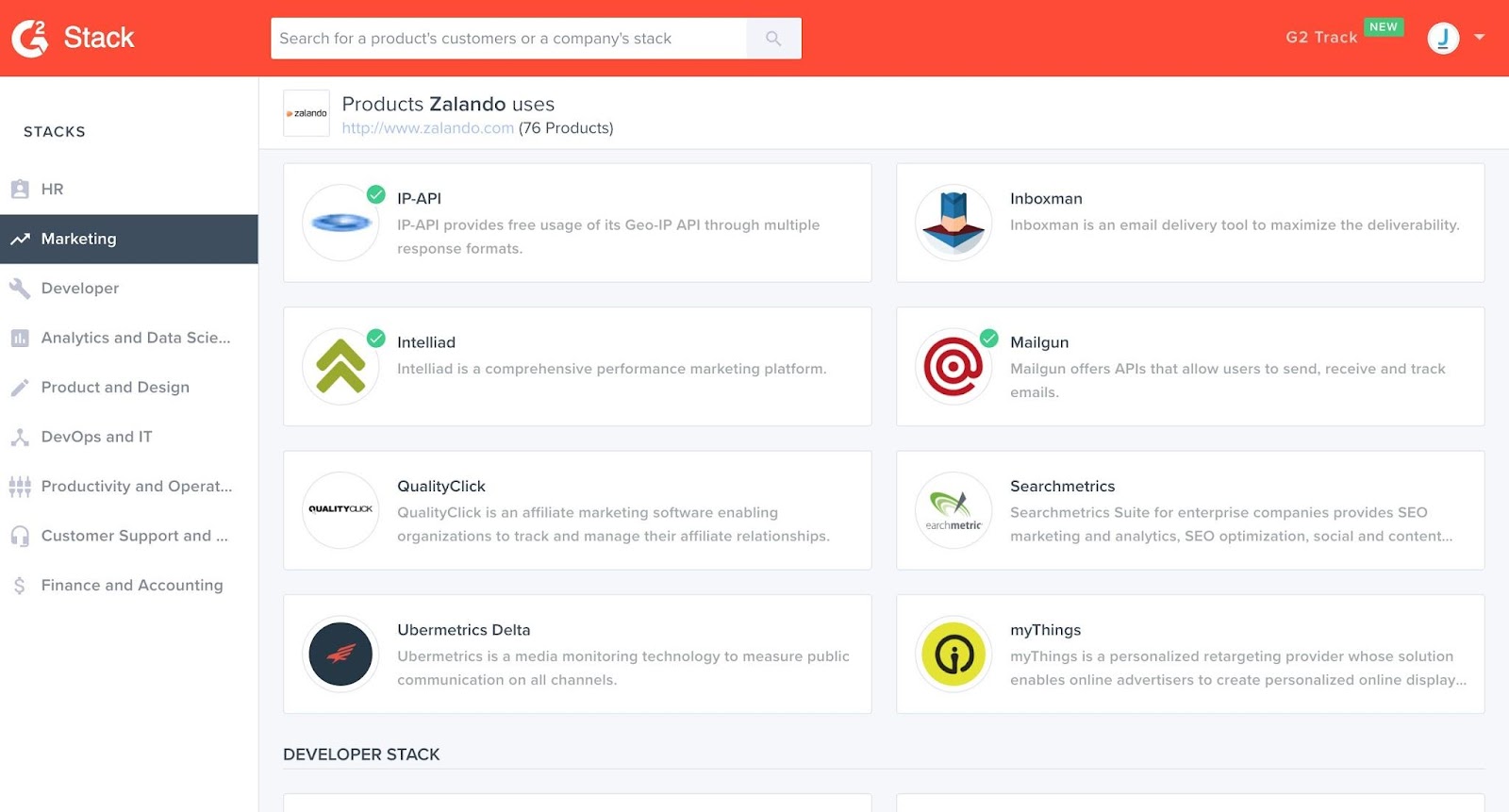Click the Customer Support headset icon

[x=20, y=536]
